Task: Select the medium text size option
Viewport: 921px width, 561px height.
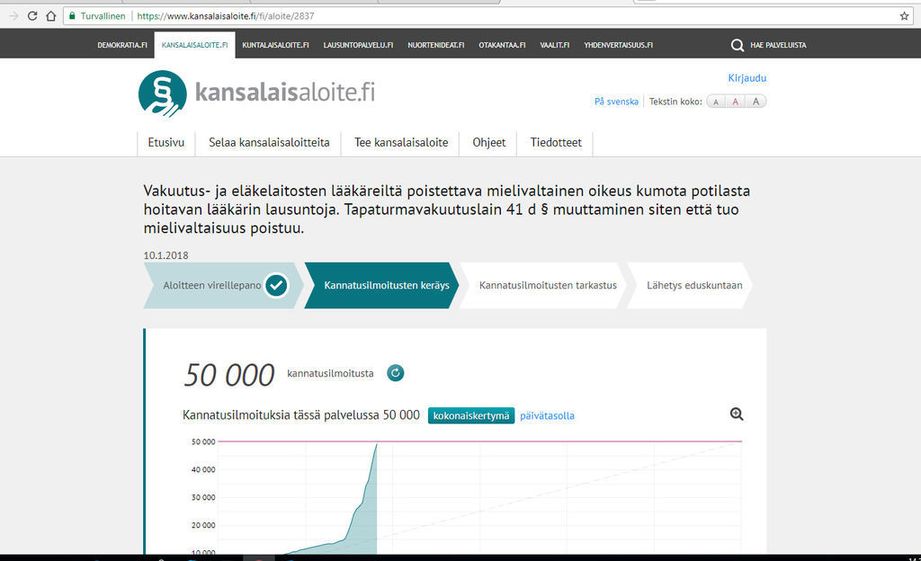Action: click(x=735, y=101)
